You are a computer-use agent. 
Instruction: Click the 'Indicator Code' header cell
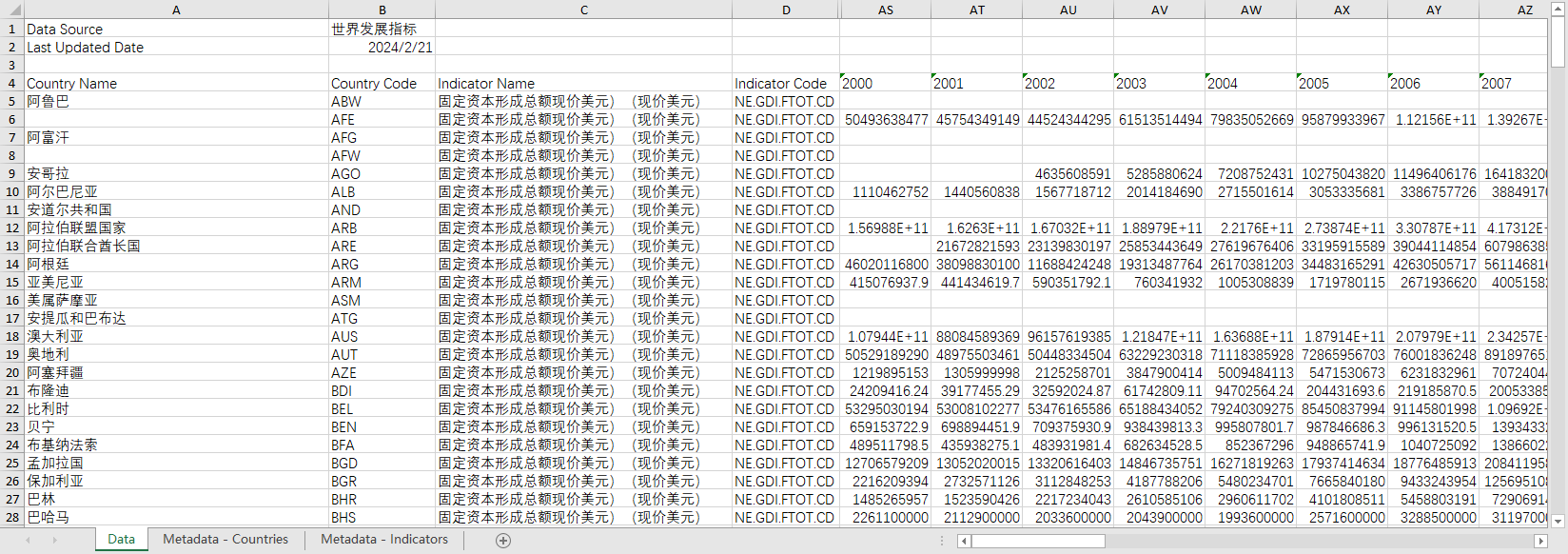coord(786,83)
